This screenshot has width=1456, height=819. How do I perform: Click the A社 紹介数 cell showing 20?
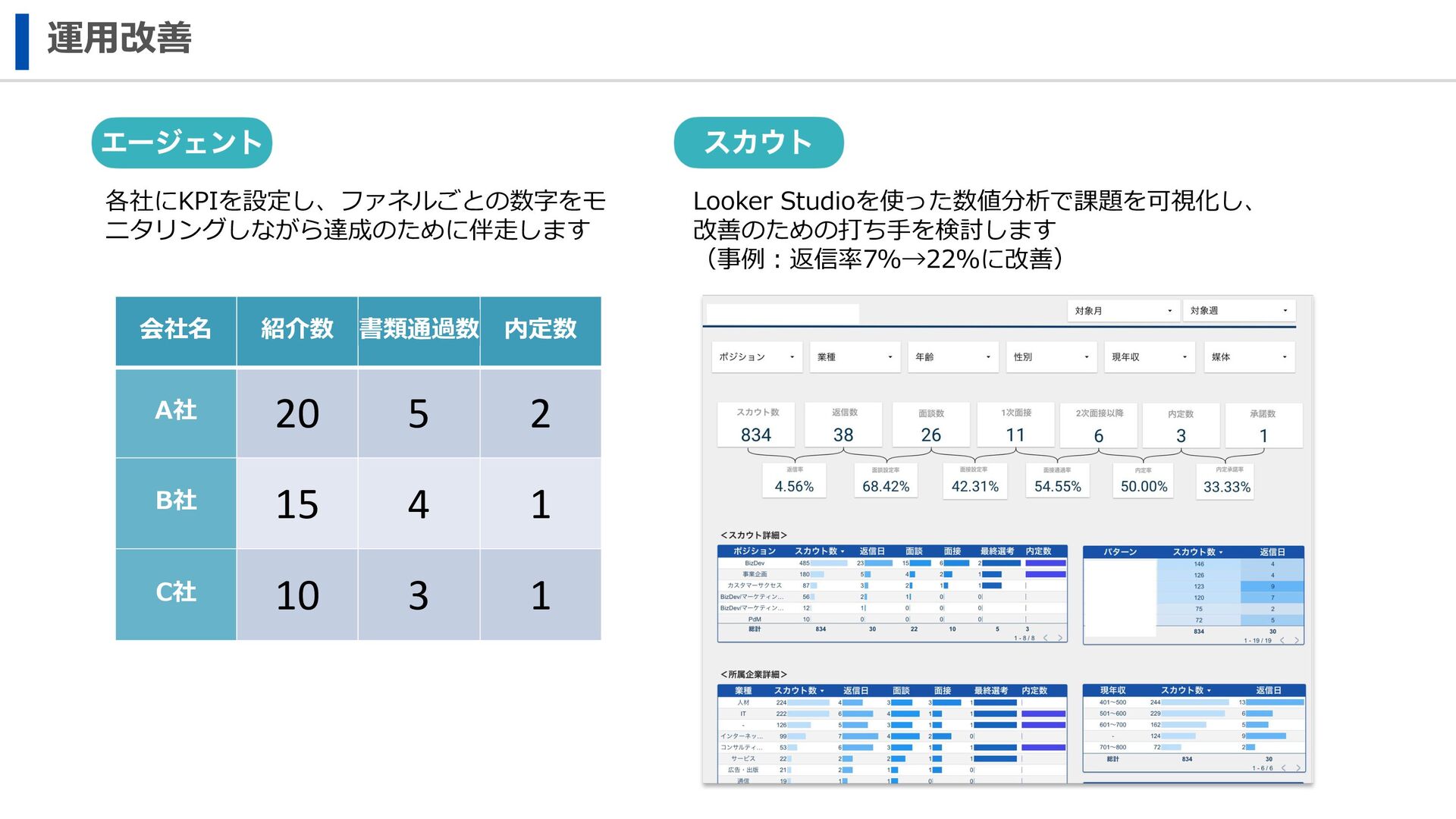click(297, 413)
